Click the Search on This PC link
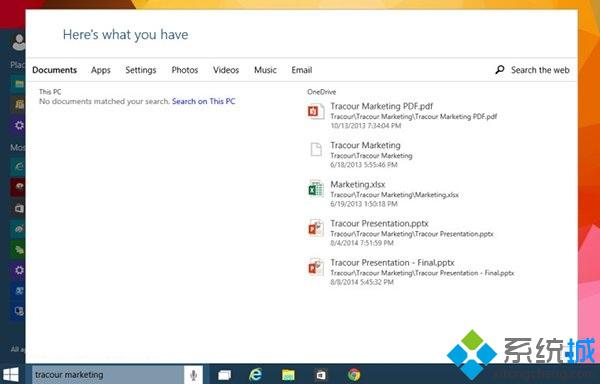 click(x=204, y=101)
